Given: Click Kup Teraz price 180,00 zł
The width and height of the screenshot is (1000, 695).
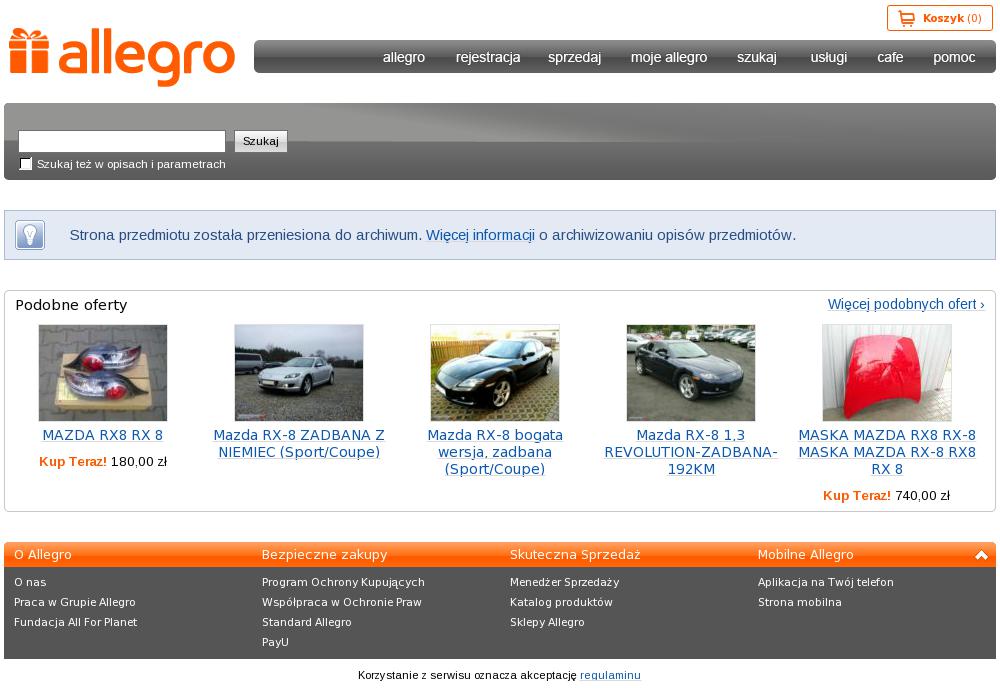Looking at the screenshot, I should click(103, 462).
